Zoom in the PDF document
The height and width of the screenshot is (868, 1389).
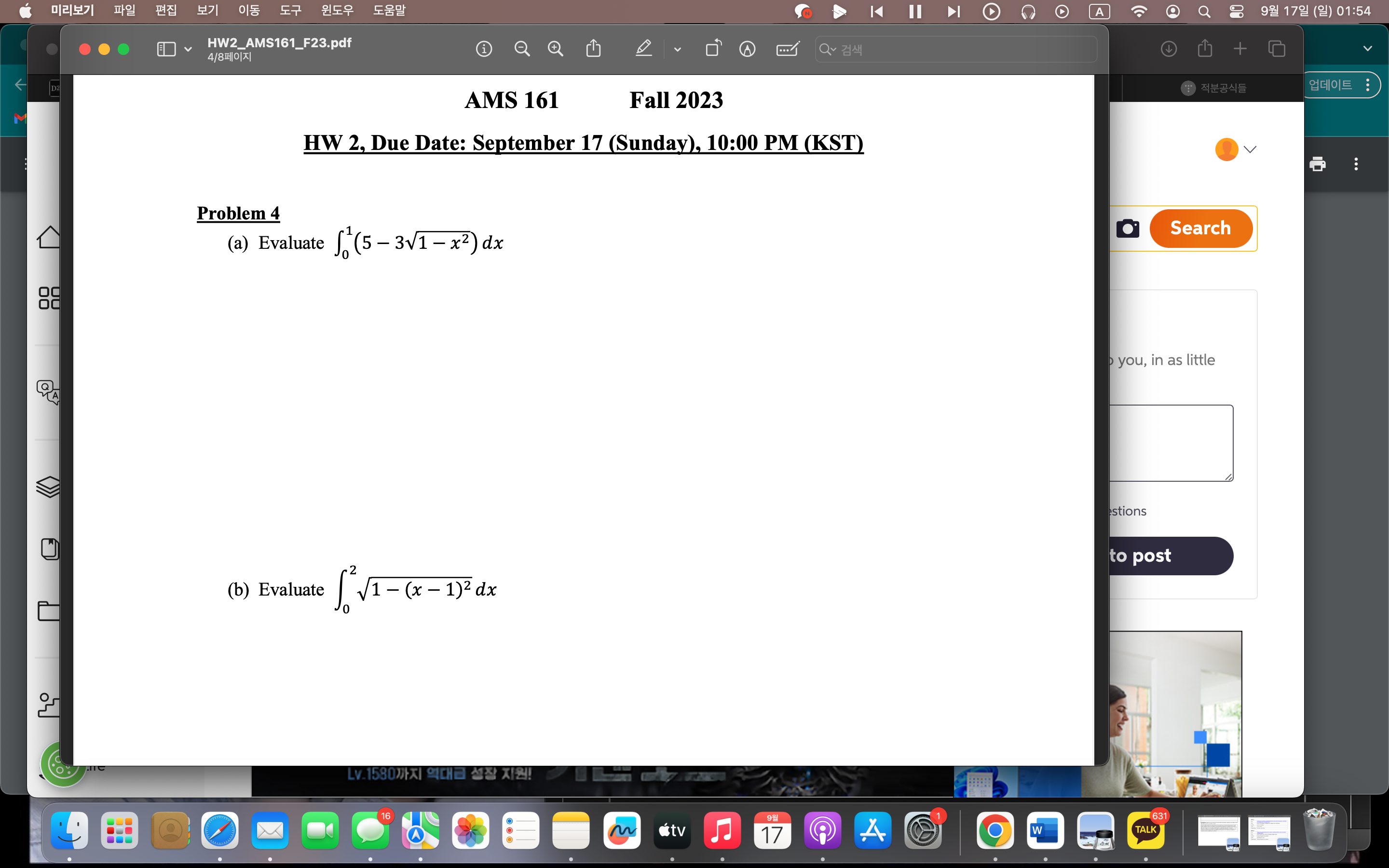(555, 49)
